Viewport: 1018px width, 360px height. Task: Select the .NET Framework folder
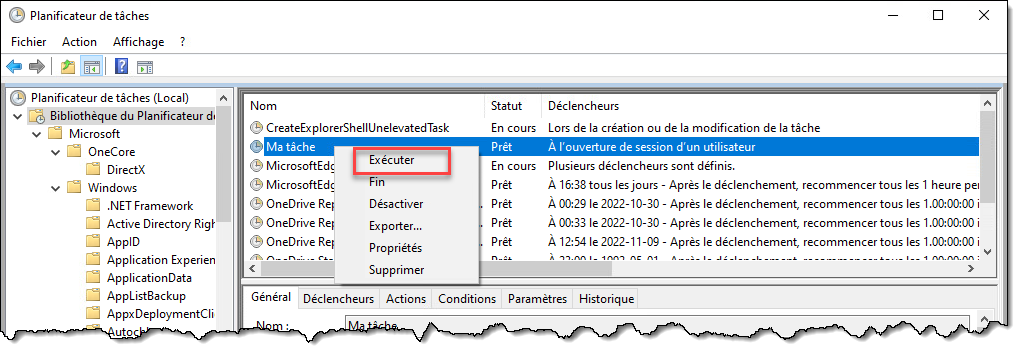click(x=150, y=206)
